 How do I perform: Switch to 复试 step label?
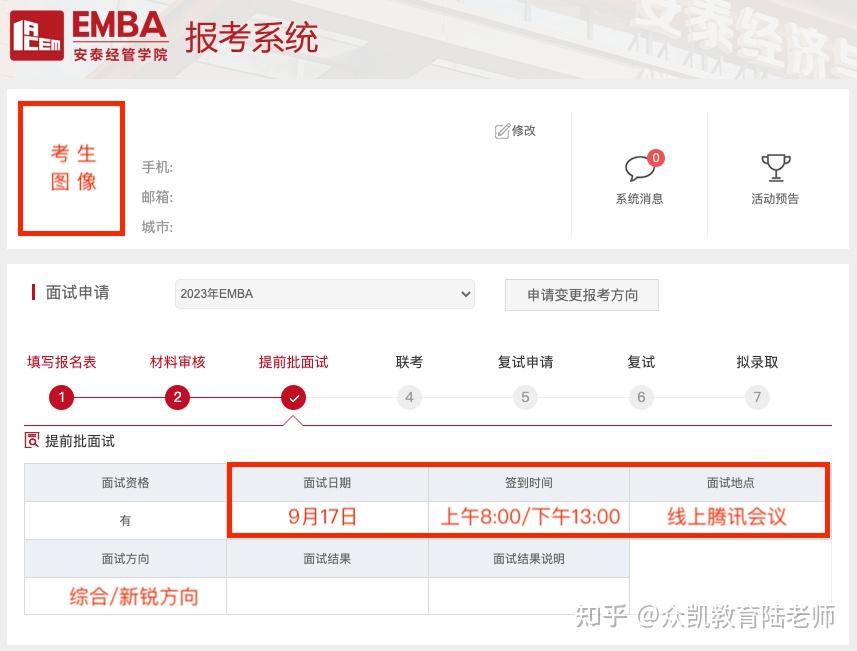641,362
